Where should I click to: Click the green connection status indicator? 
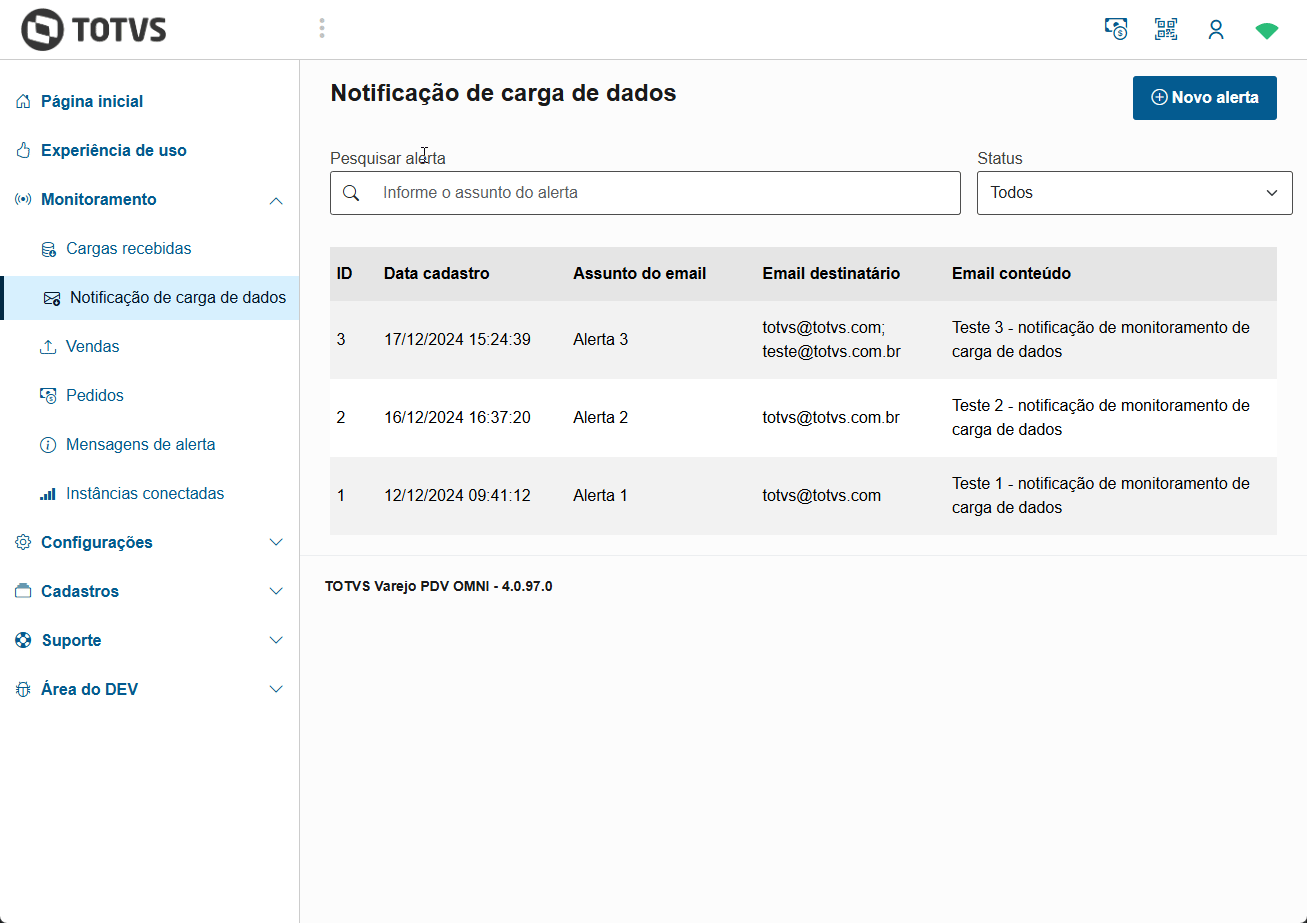1266,29
